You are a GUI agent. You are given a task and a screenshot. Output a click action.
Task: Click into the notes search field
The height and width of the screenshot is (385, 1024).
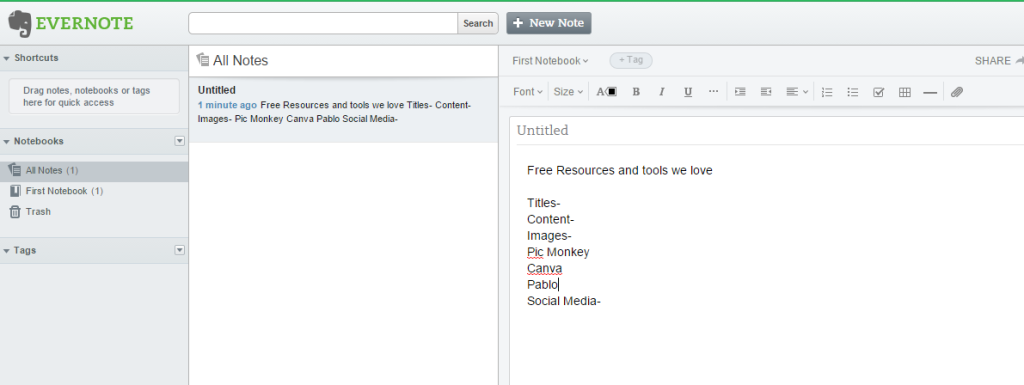(323, 23)
